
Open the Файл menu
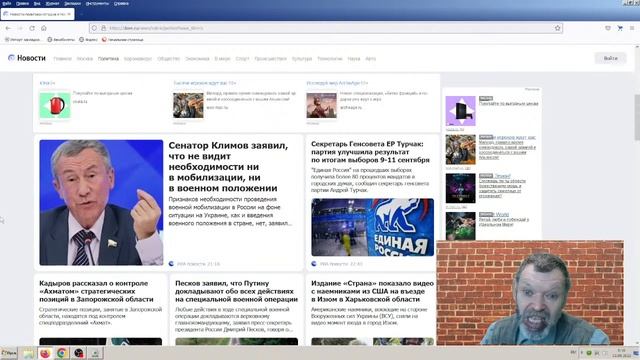[x=7, y=3]
